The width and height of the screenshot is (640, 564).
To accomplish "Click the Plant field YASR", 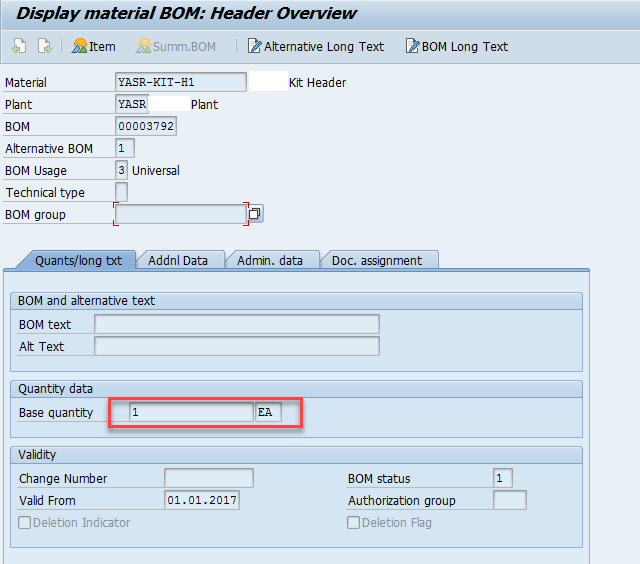I will (x=132, y=104).
